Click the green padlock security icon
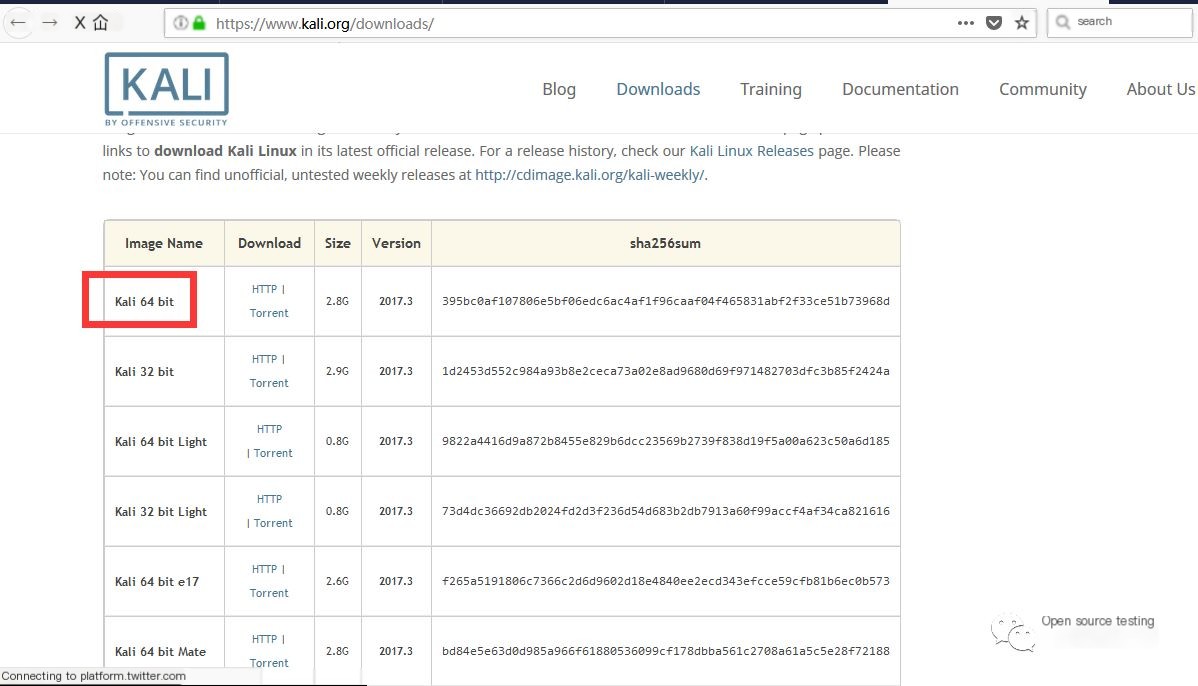This screenshot has height=686, width=1198. pyautogui.click(x=199, y=23)
